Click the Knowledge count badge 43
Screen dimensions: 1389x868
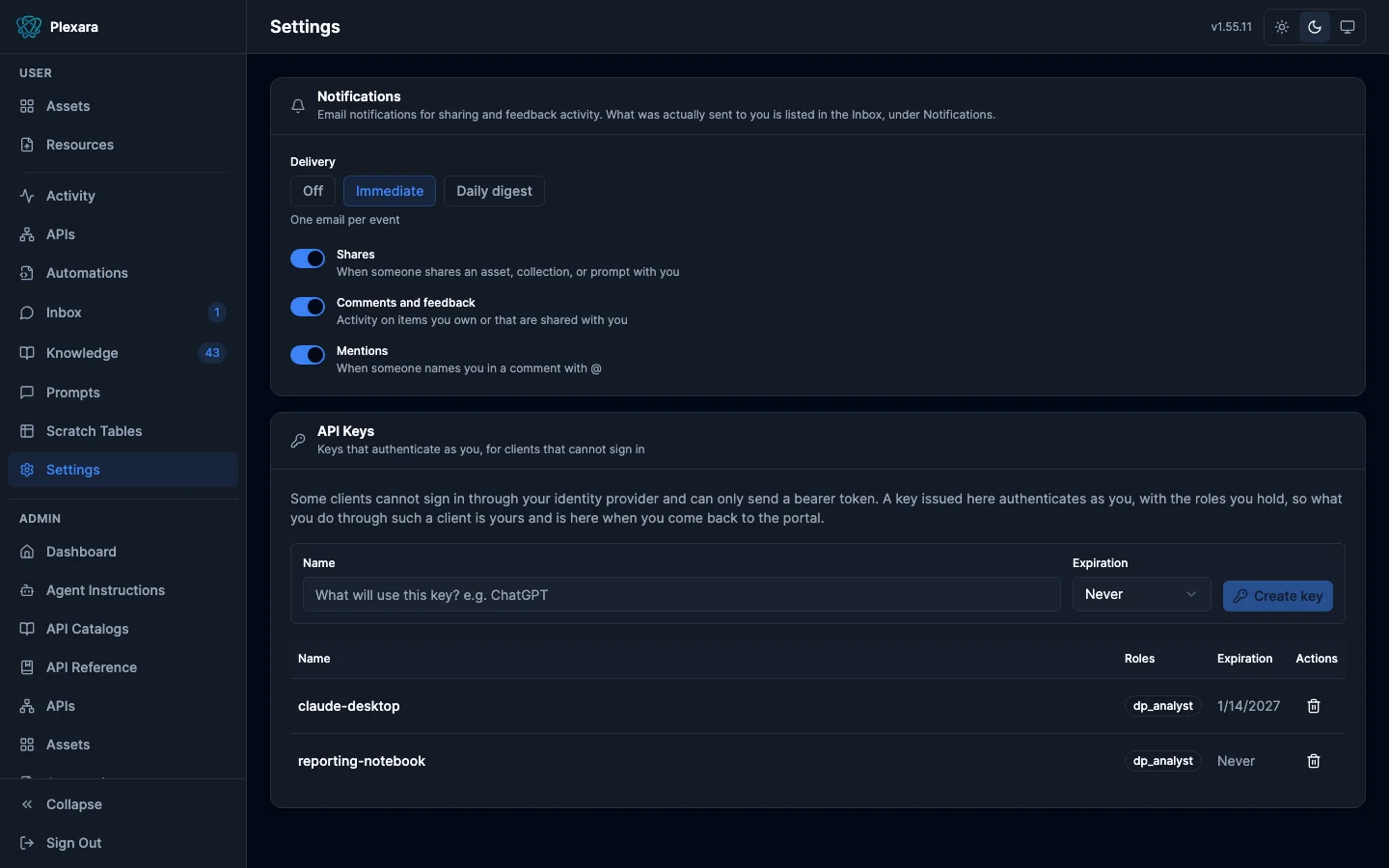tap(212, 353)
